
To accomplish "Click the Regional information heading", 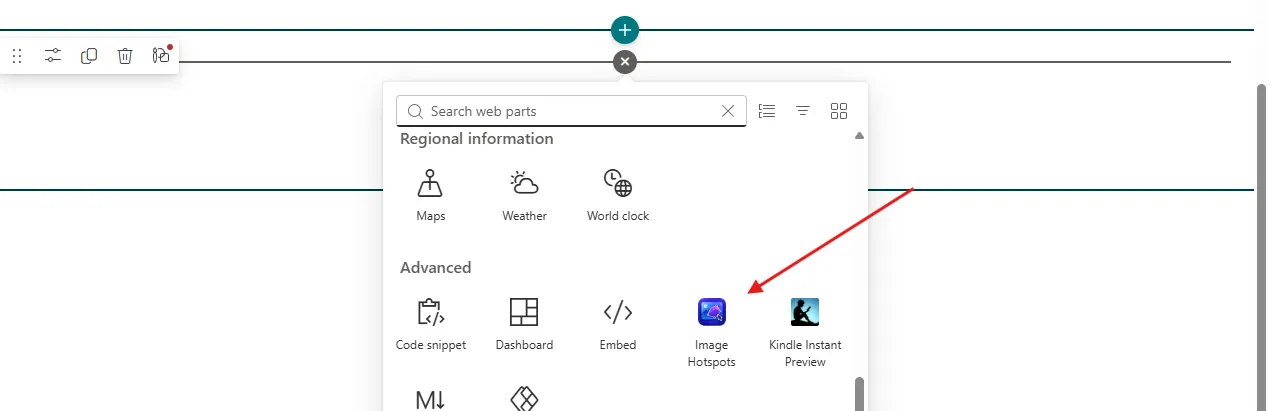I will point(477,139).
